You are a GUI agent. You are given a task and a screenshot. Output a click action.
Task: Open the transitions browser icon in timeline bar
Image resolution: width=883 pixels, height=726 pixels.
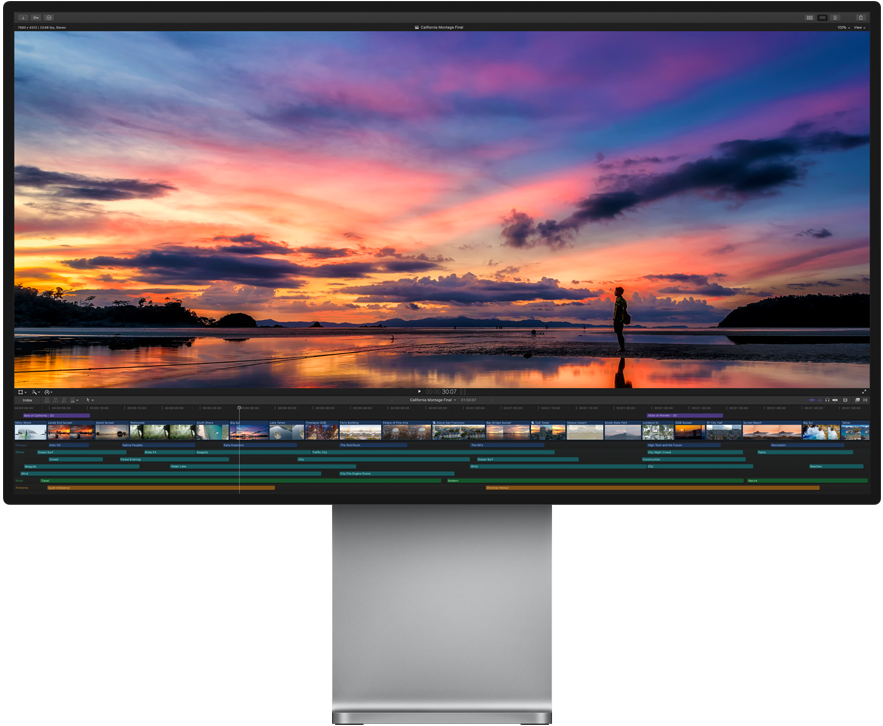coord(865,400)
